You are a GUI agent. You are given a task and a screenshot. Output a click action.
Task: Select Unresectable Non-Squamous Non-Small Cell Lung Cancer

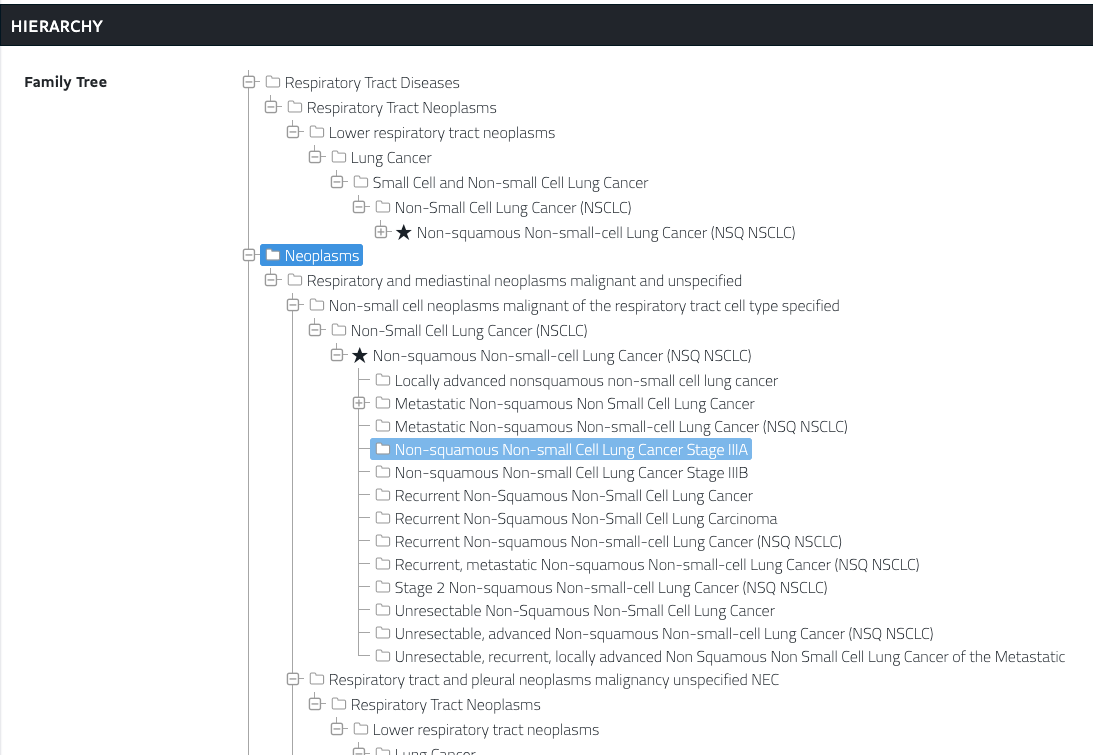point(584,611)
